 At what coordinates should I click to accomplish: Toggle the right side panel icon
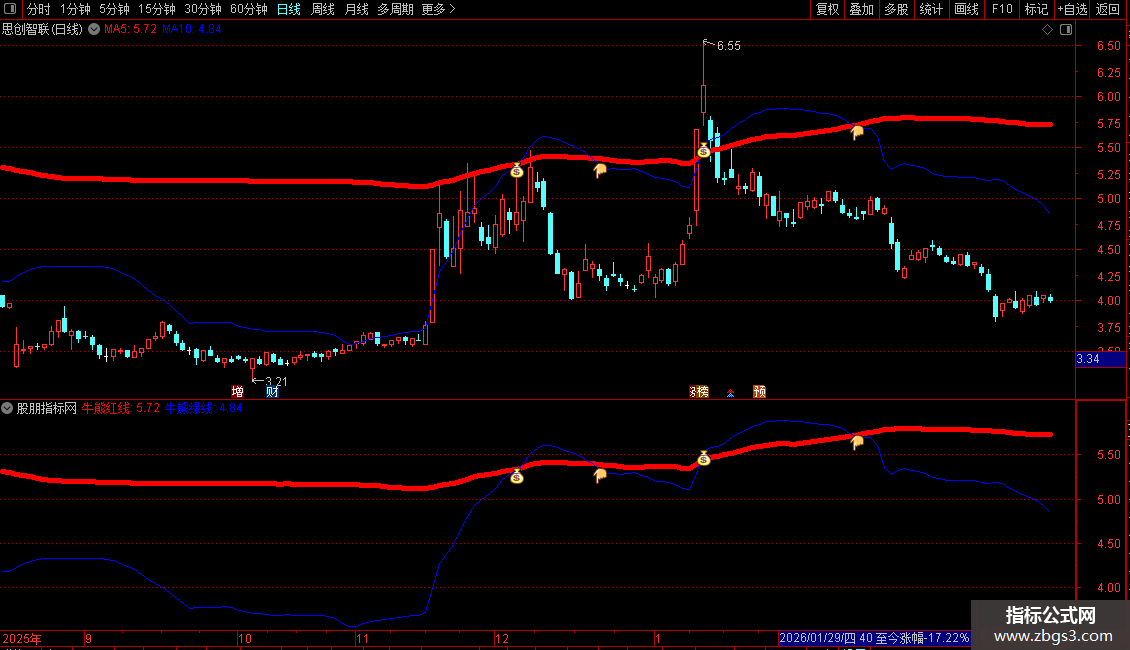click(1066, 30)
